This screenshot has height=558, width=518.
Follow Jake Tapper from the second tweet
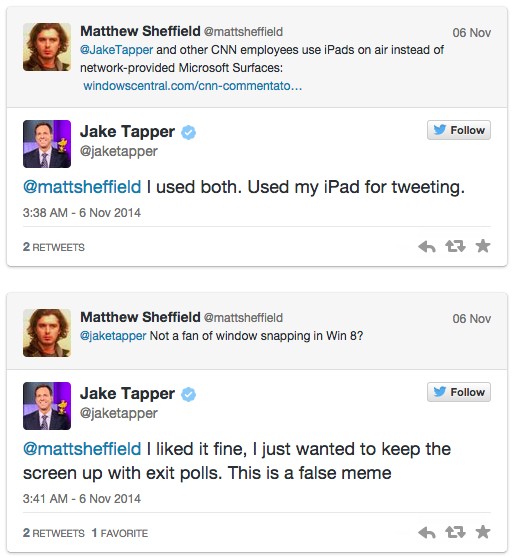pyautogui.click(x=459, y=392)
